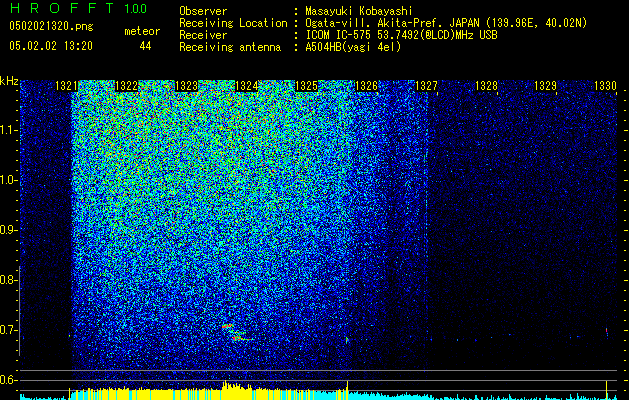Click the 1321 time marker
The image size is (629, 400).
pyautogui.click(x=66, y=86)
